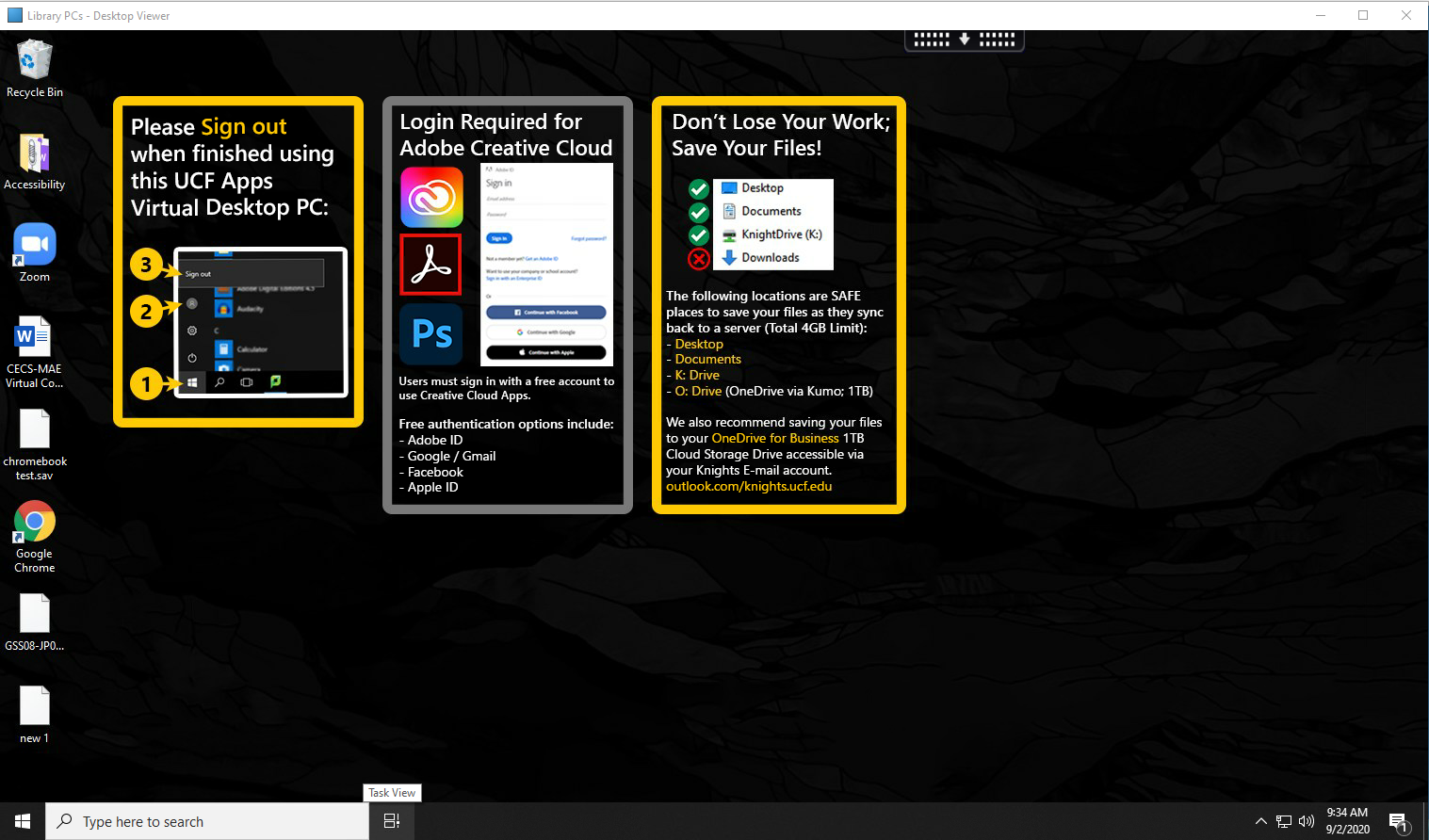Click the Type here to search box
1429x840 pixels.
pyautogui.click(x=207, y=821)
